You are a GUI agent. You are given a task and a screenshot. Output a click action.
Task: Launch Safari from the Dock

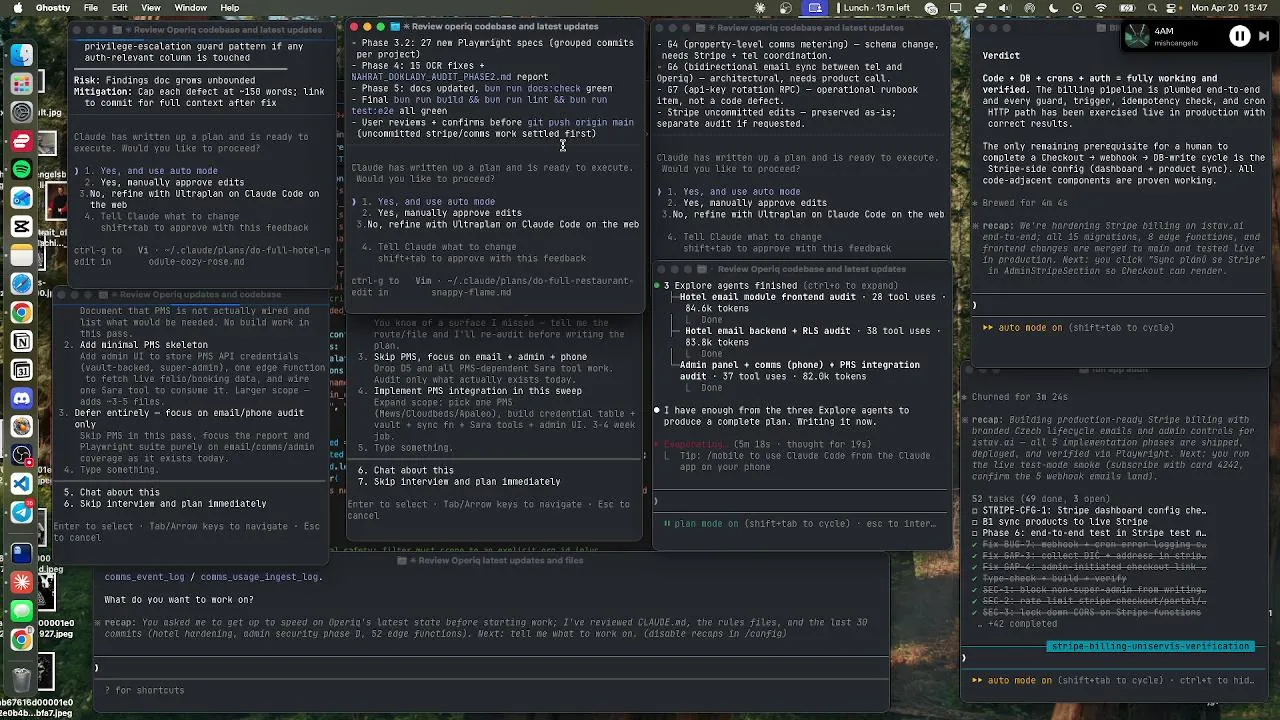[x=21, y=284]
